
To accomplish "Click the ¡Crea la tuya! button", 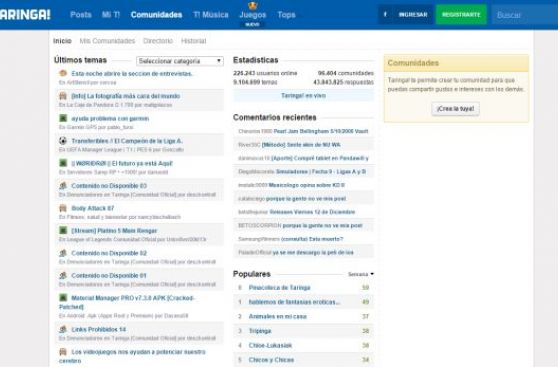I will point(456,109).
